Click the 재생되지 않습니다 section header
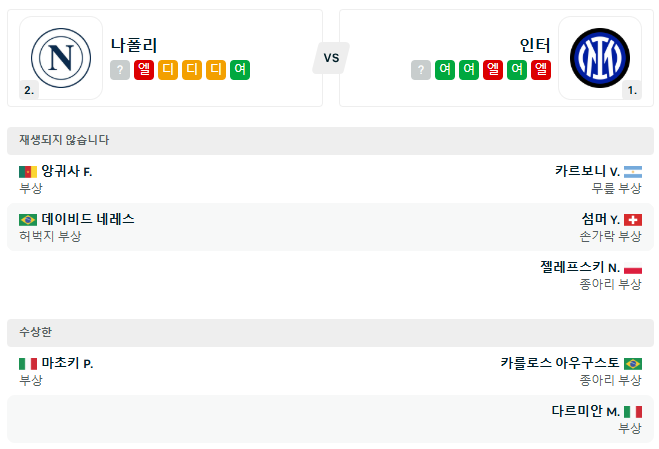Image resolution: width=659 pixels, height=449 pixels. pos(330,140)
